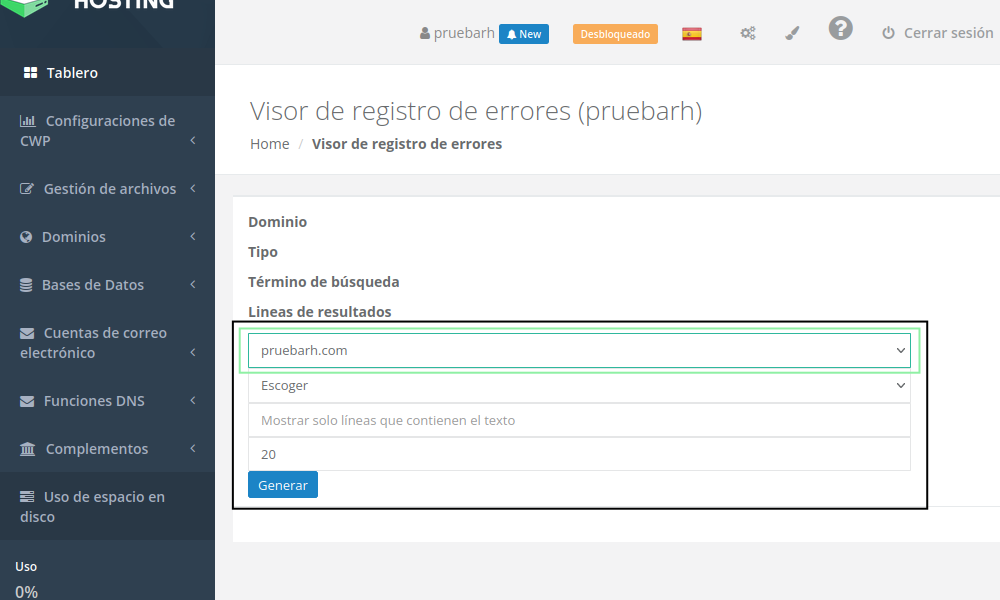Open the settings gears icon
The height and width of the screenshot is (600, 1000).
tap(747, 34)
